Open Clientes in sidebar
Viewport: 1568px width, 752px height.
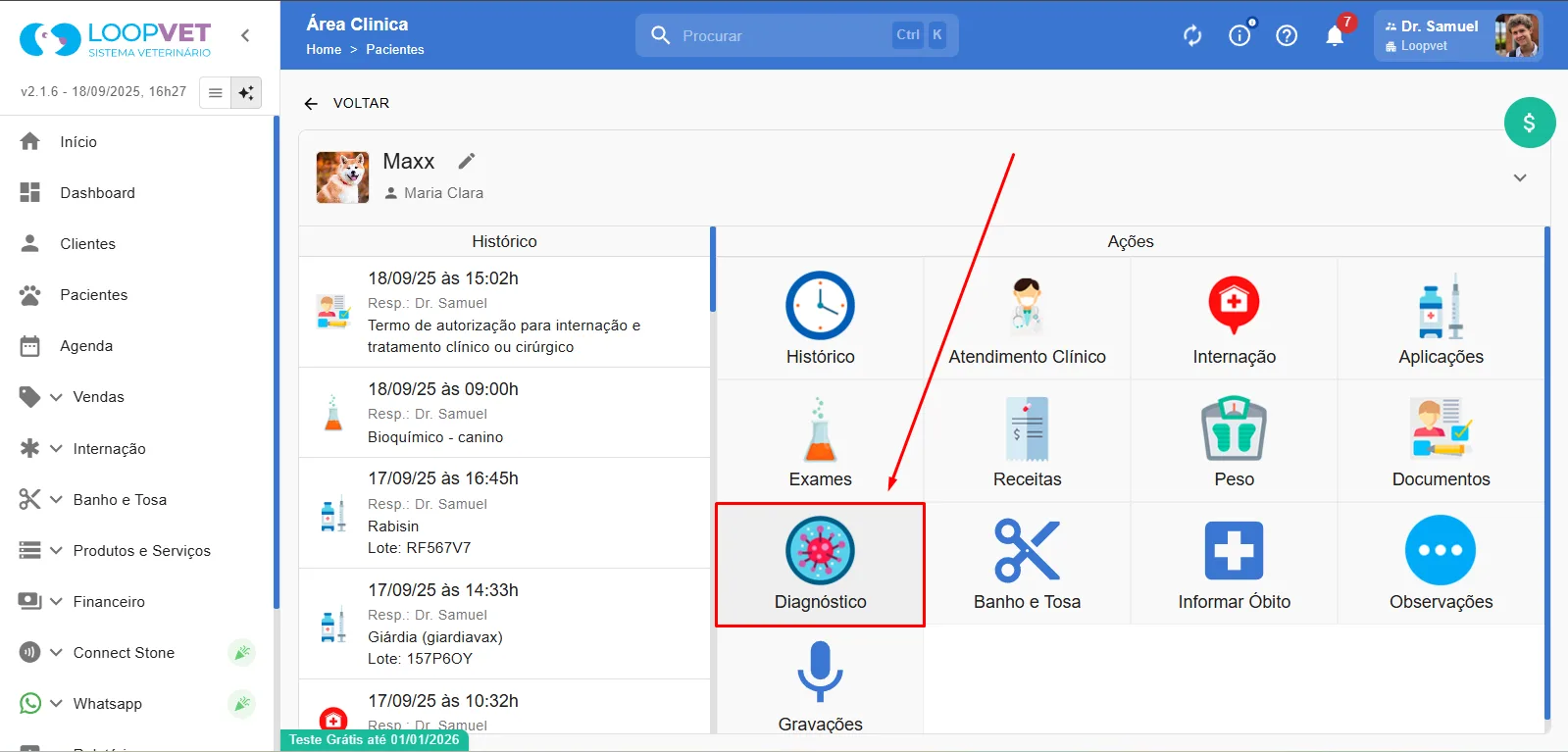(137, 243)
